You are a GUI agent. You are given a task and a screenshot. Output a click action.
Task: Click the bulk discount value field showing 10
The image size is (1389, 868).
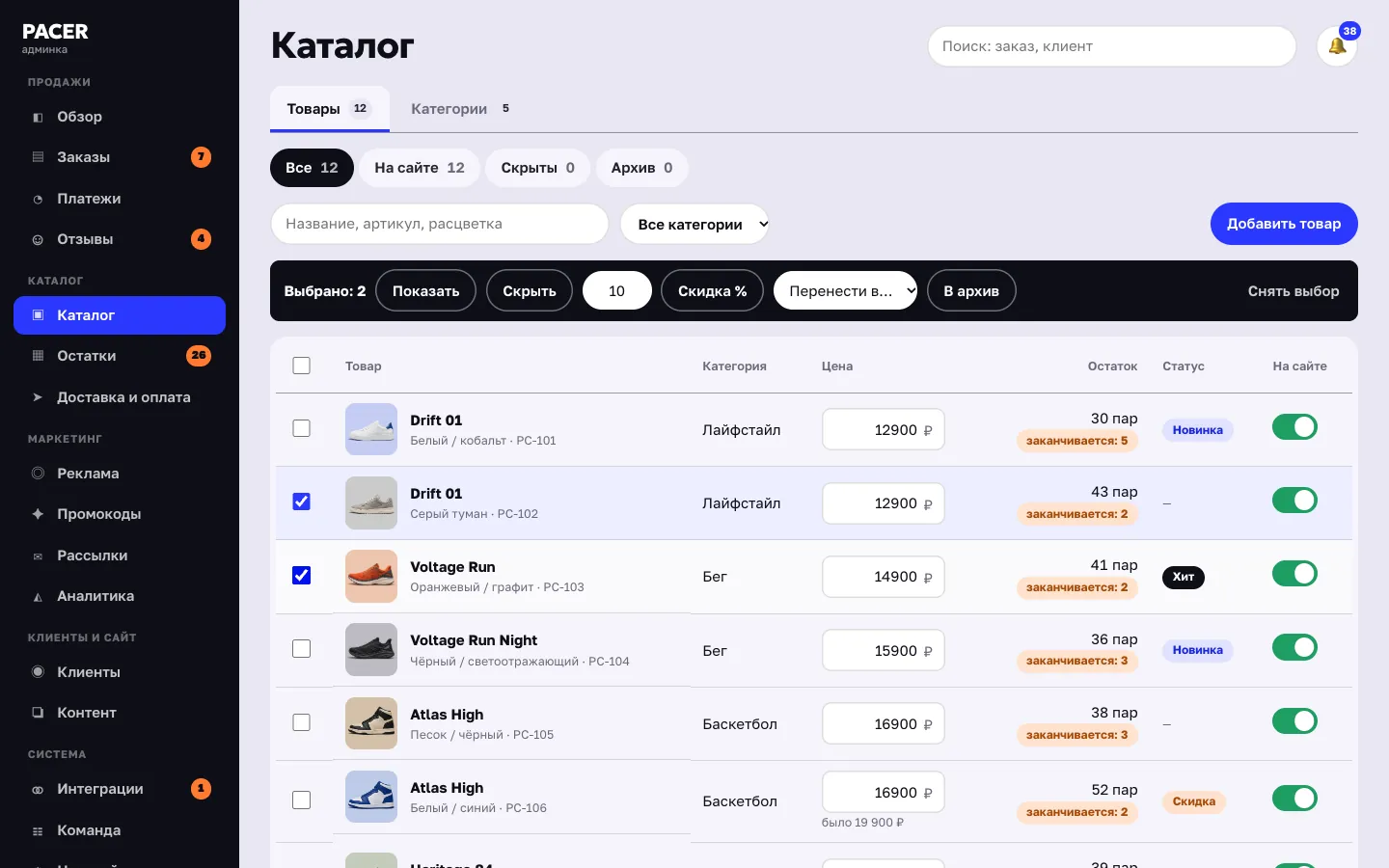tap(617, 291)
